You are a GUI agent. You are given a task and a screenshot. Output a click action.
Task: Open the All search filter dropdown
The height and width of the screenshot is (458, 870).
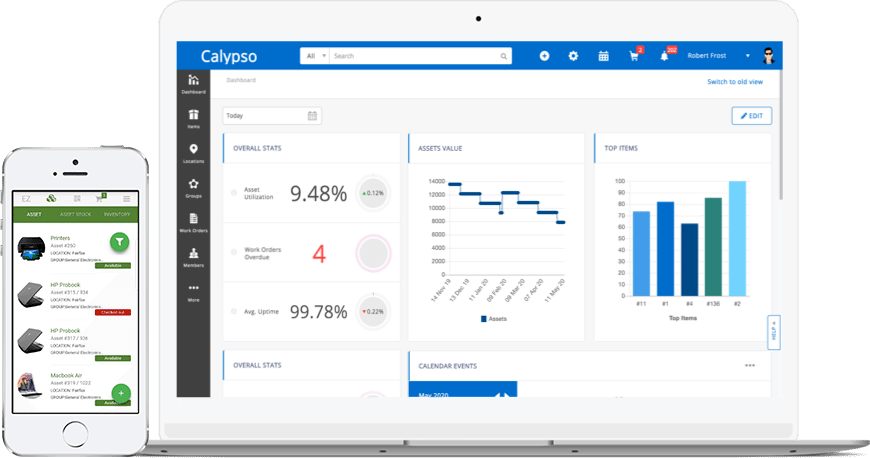click(315, 56)
